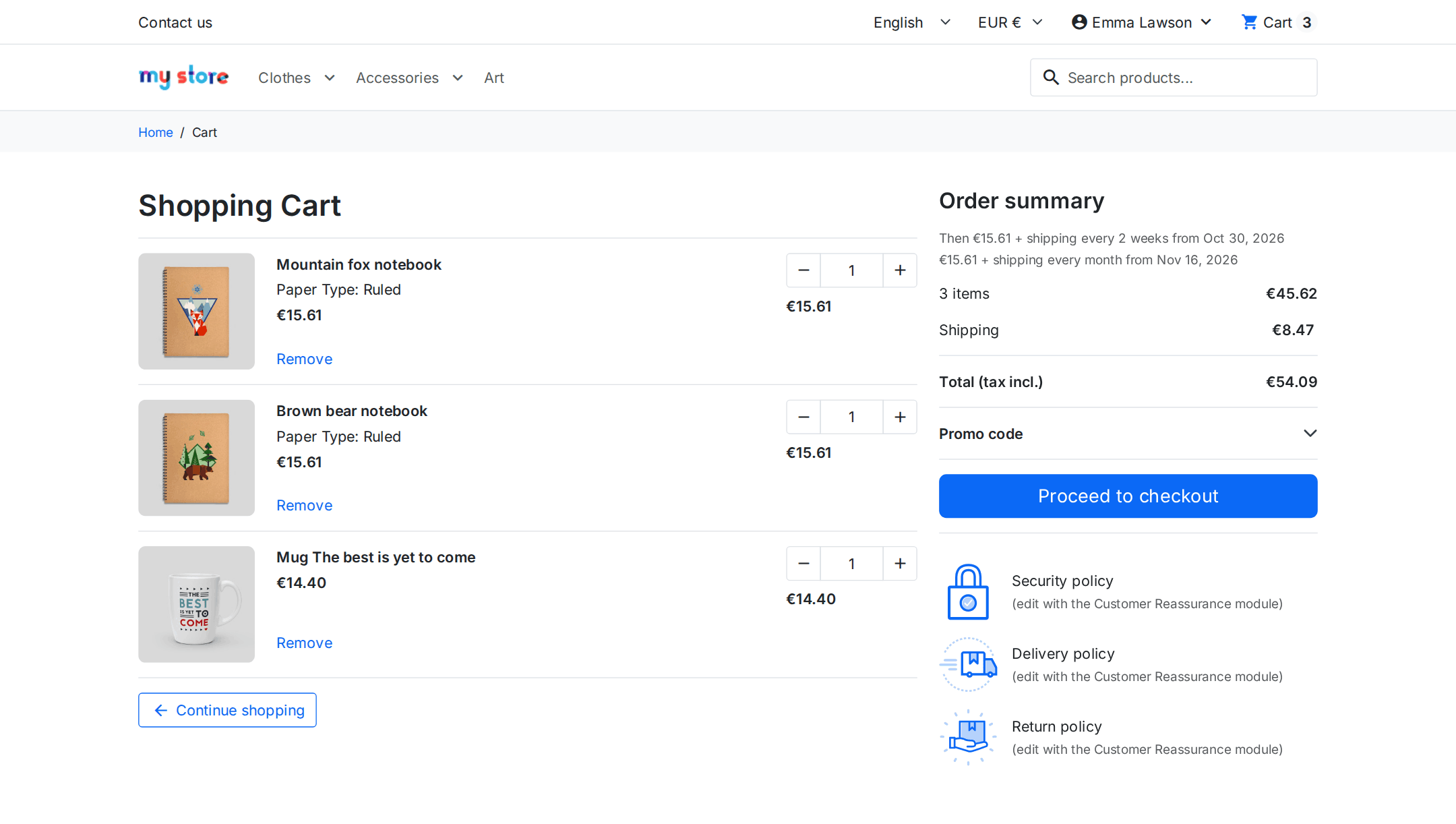The height and width of the screenshot is (824, 1456).
Task: Remove Brown bear notebook from cart
Action: pyautogui.click(x=304, y=505)
